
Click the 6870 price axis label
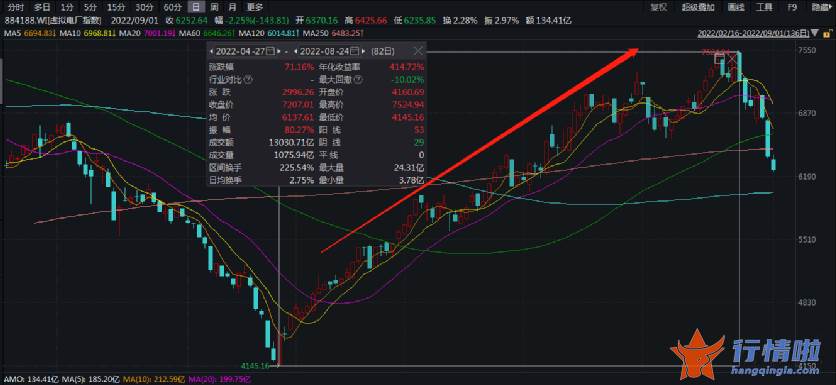[808, 114]
